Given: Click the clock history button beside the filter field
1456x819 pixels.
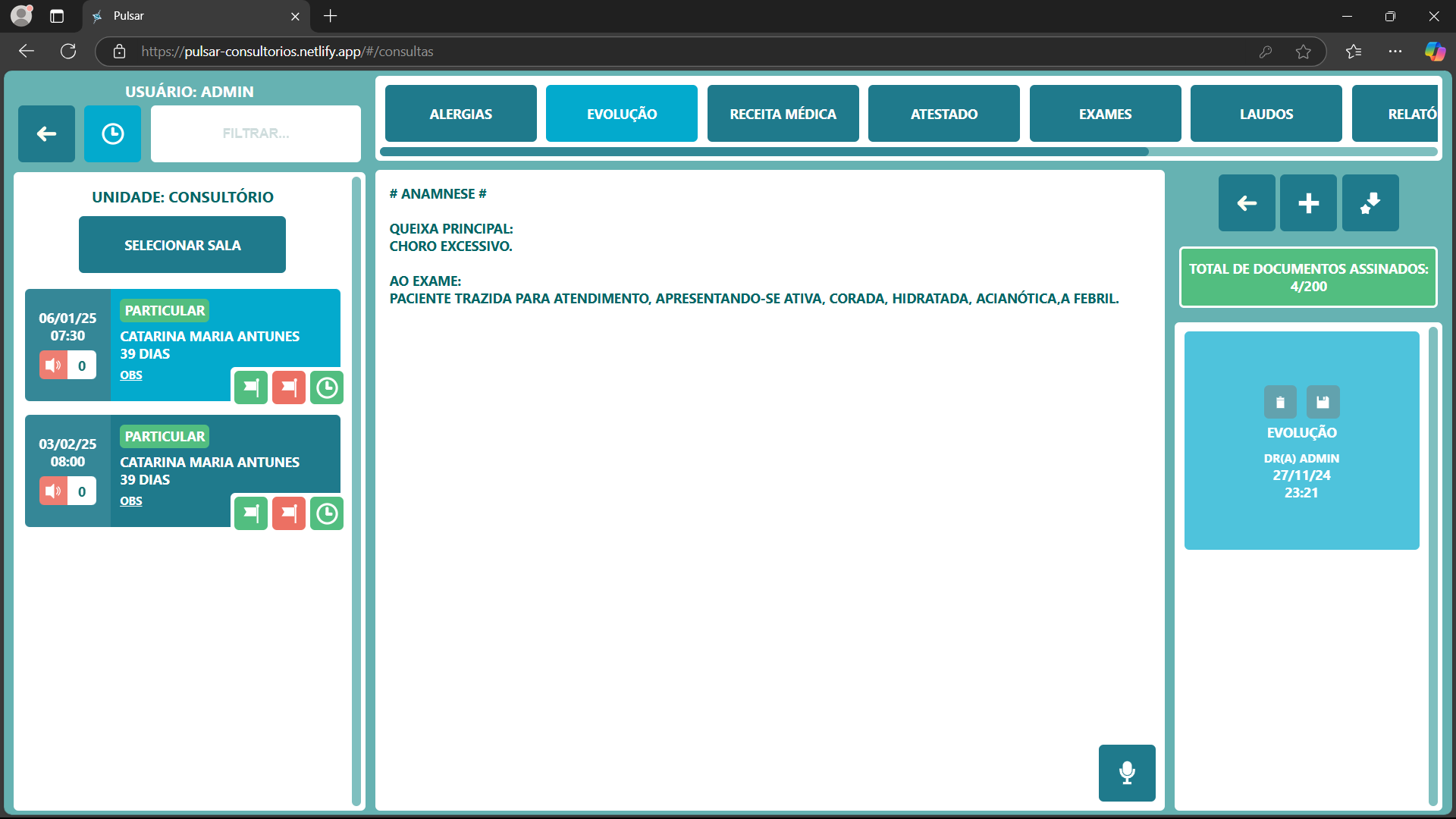Looking at the screenshot, I should [x=112, y=133].
